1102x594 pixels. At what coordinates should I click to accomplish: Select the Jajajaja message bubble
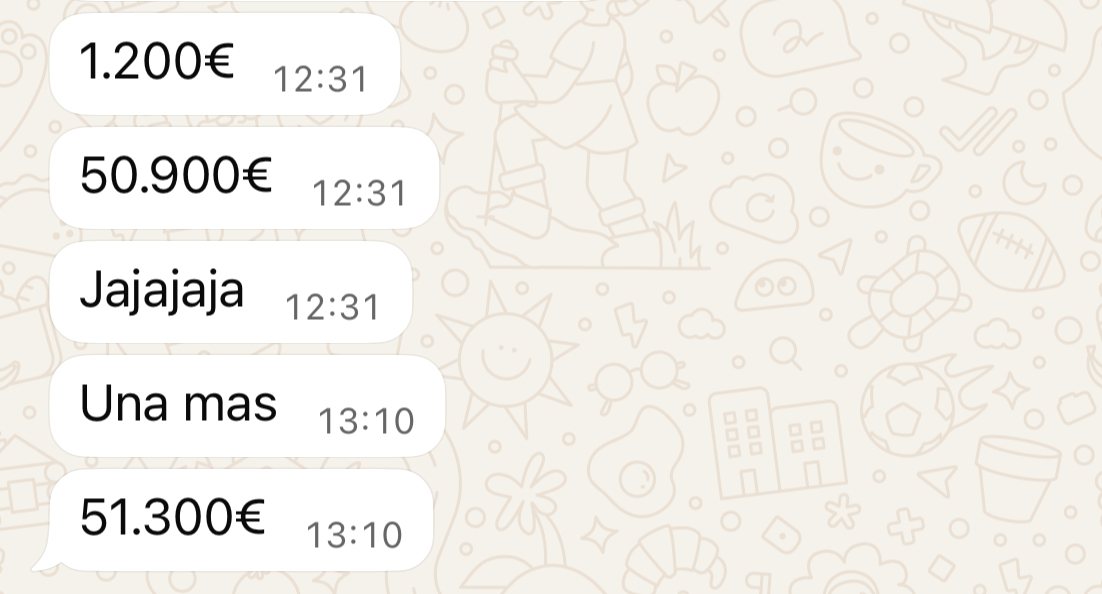[231, 292]
